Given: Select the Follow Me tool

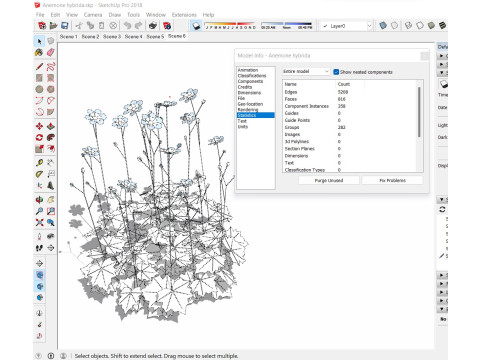Looking at the screenshot, I should 51,137.
